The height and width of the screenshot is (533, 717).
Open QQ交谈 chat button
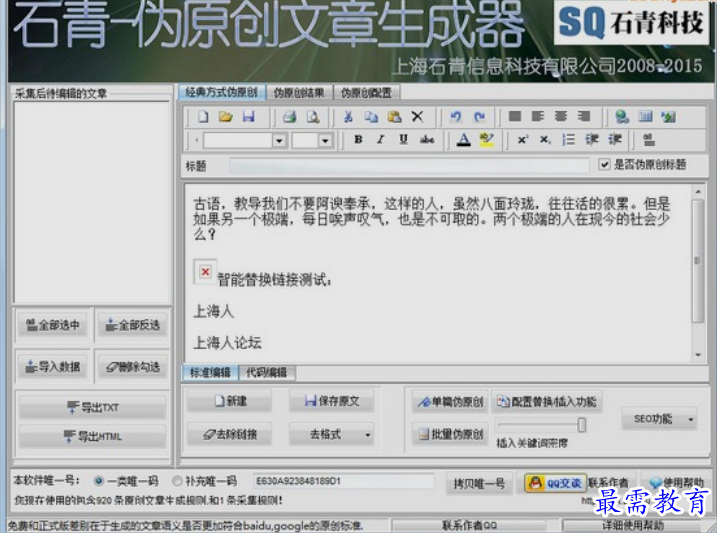555,483
